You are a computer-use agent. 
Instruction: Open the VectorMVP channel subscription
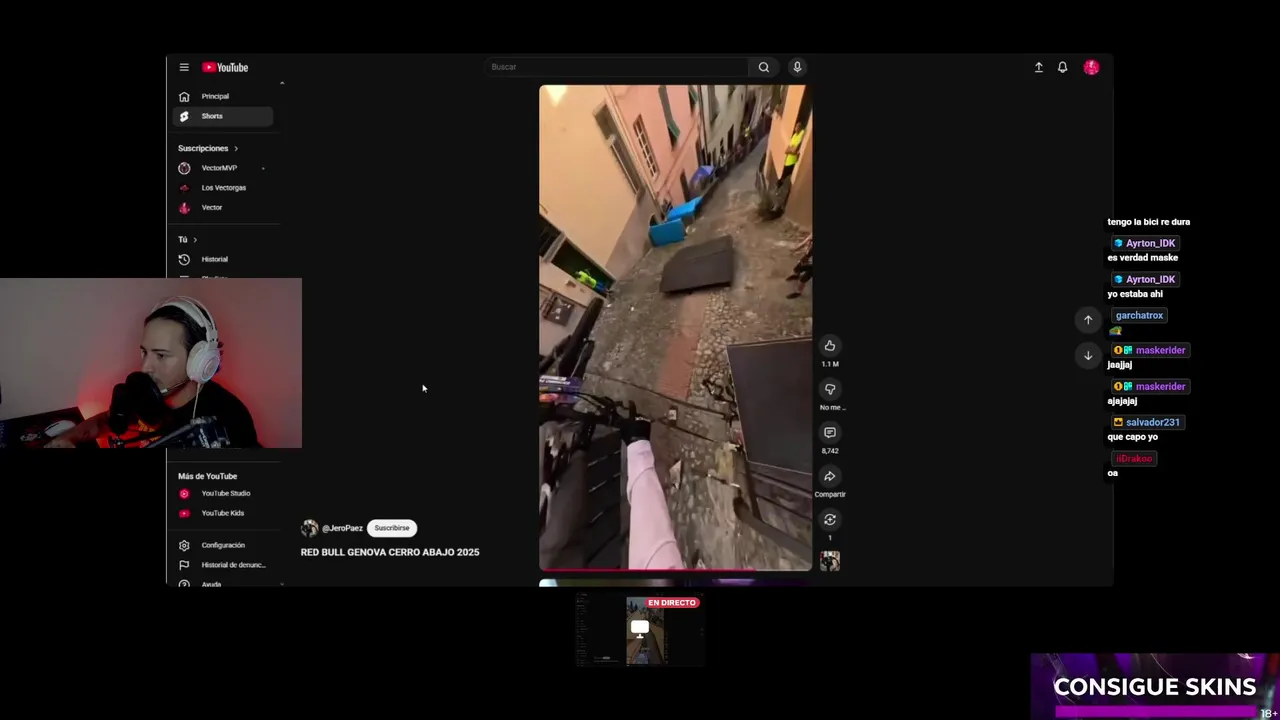(219, 168)
